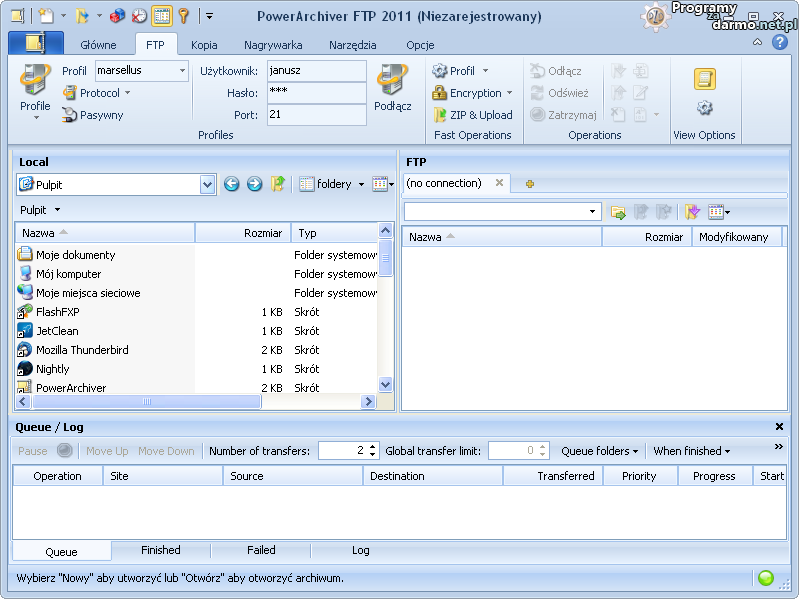Click the Pasywny mode icon
The width and height of the screenshot is (799, 599).
point(70,115)
